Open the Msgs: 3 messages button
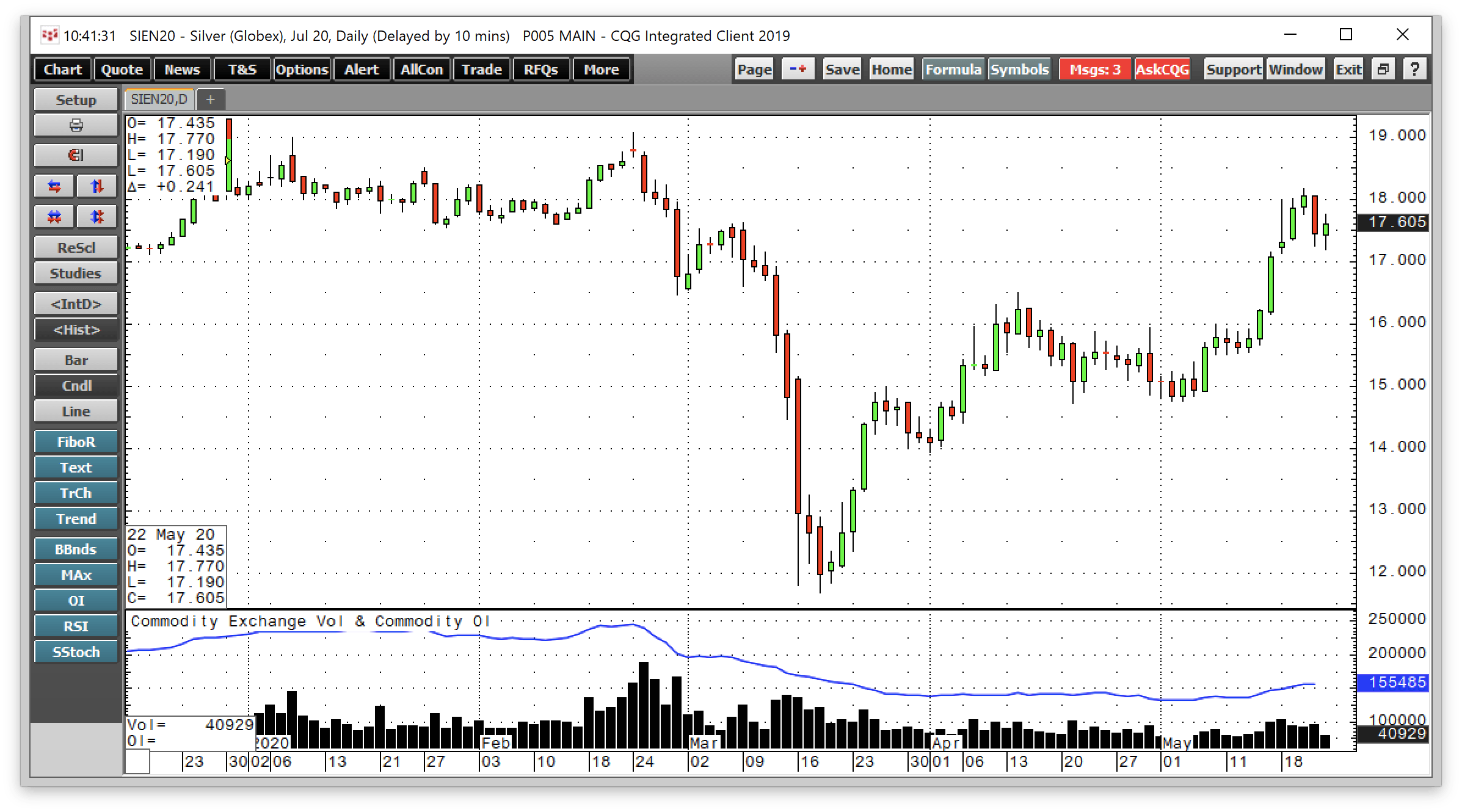 pyautogui.click(x=1095, y=69)
